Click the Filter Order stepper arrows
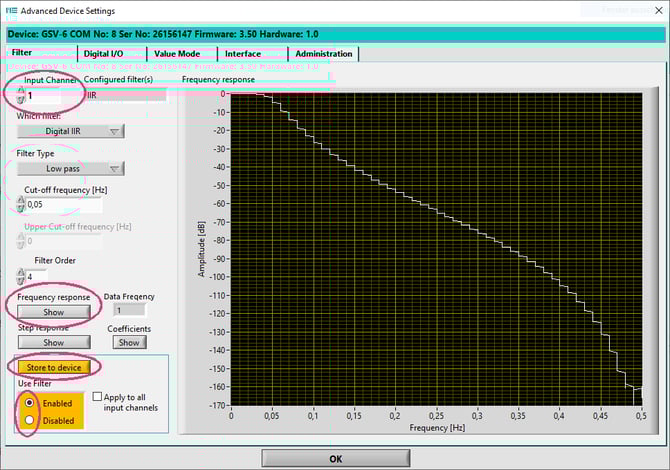670x470 pixels. [x=21, y=276]
